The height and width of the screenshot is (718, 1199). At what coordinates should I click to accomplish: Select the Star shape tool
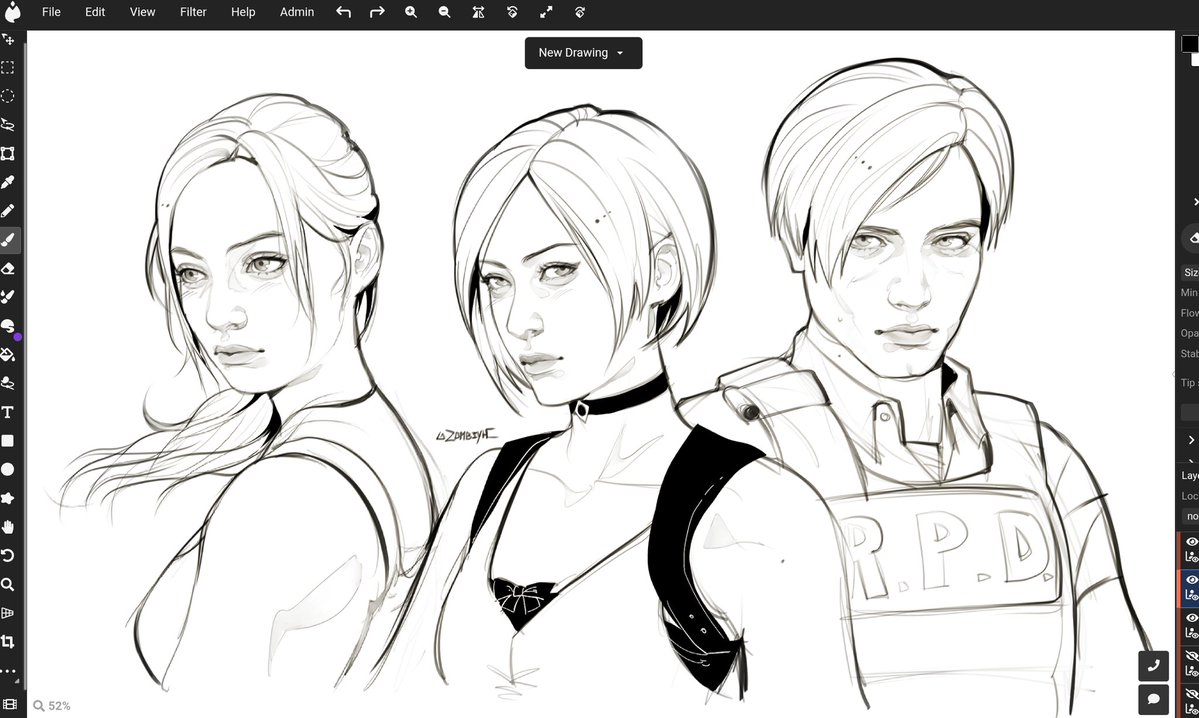coord(8,498)
